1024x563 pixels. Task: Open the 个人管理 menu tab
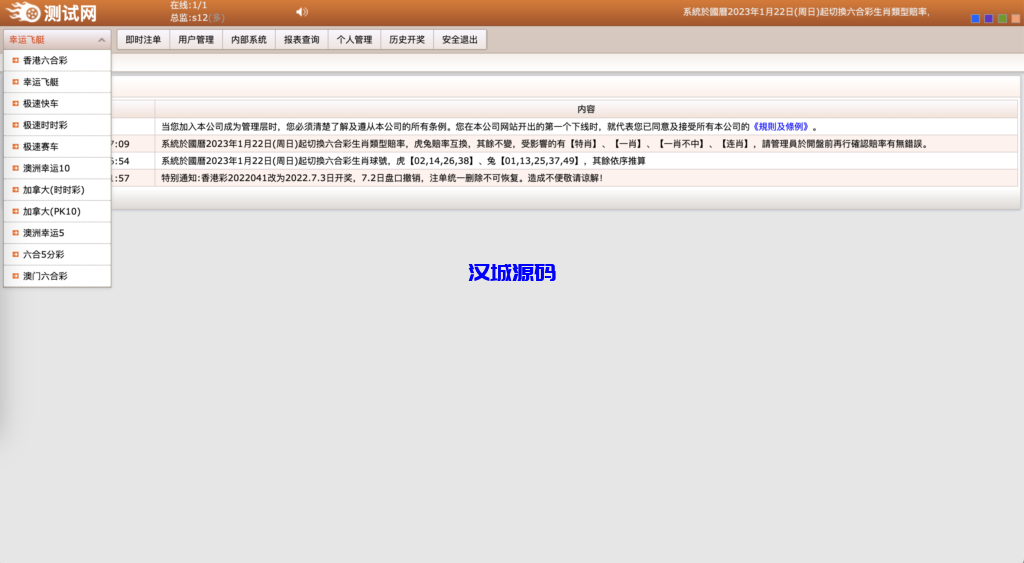click(355, 40)
